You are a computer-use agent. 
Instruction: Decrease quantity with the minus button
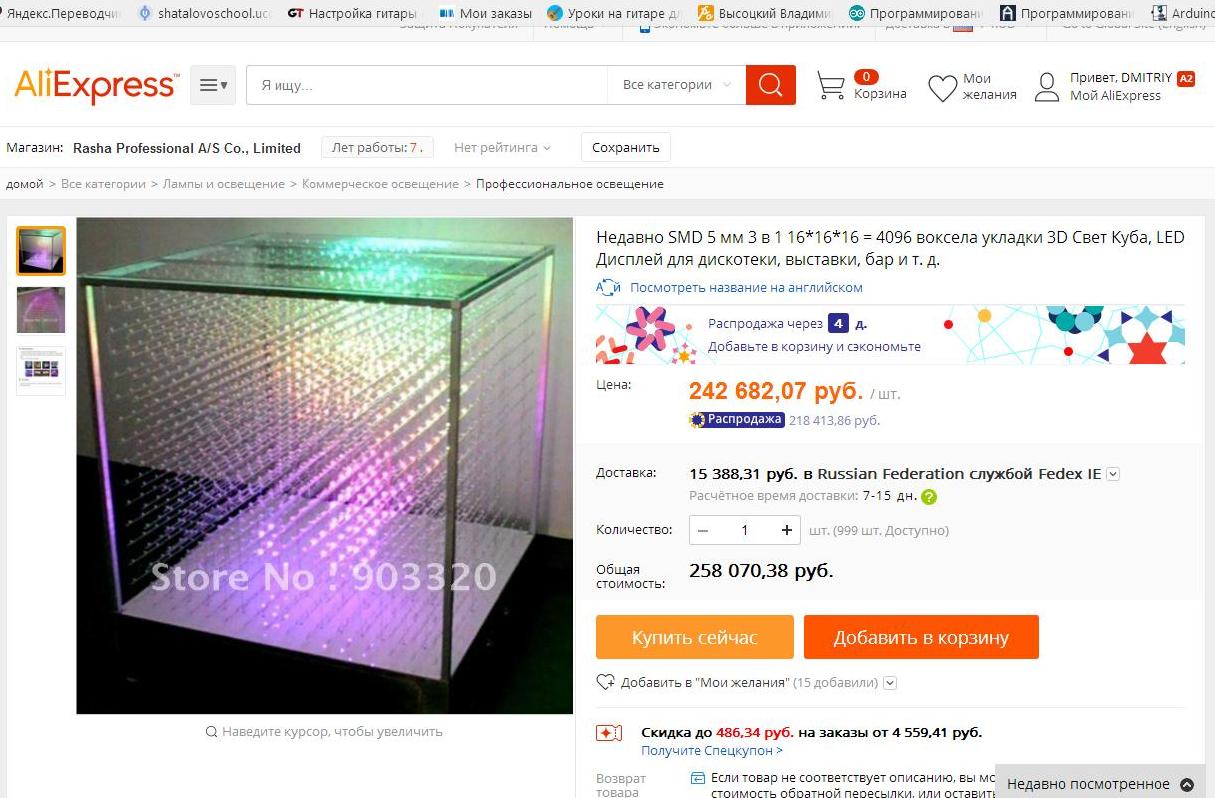coord(703,530)
